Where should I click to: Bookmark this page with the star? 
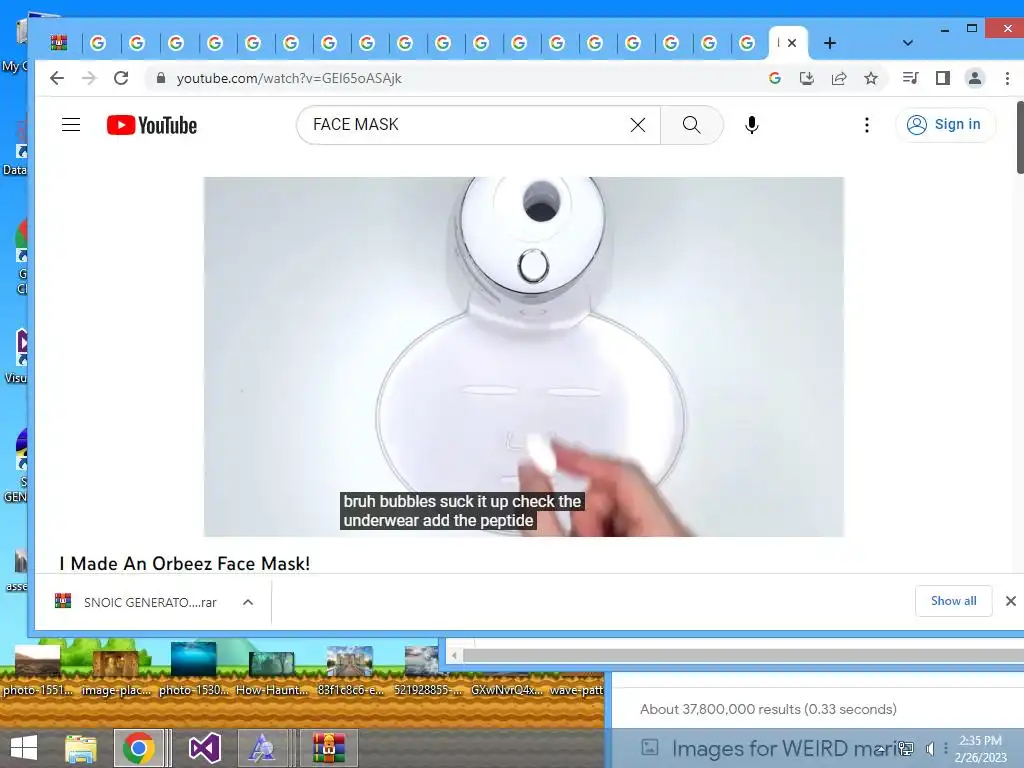pos(871,78)
